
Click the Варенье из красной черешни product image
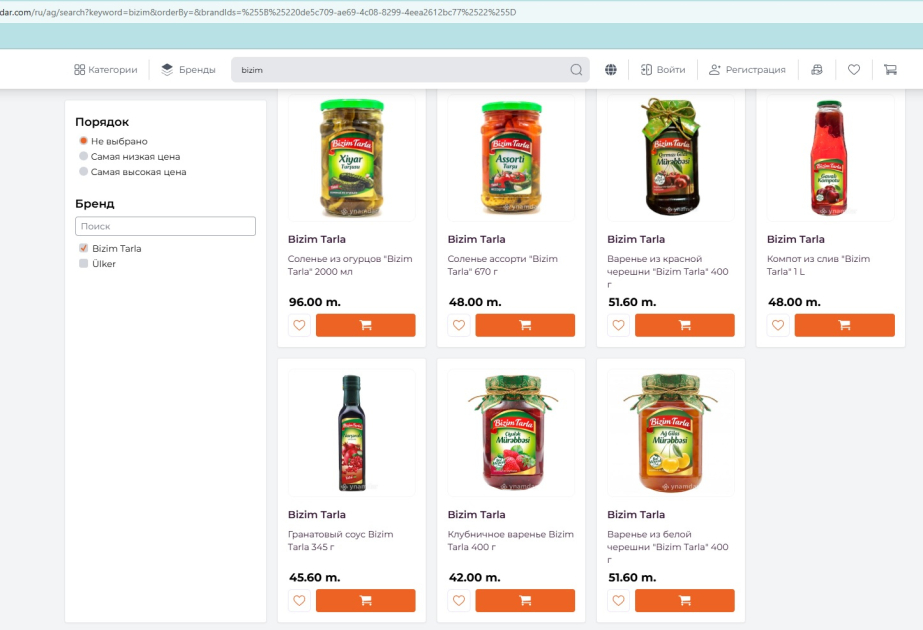coord(669,157)
